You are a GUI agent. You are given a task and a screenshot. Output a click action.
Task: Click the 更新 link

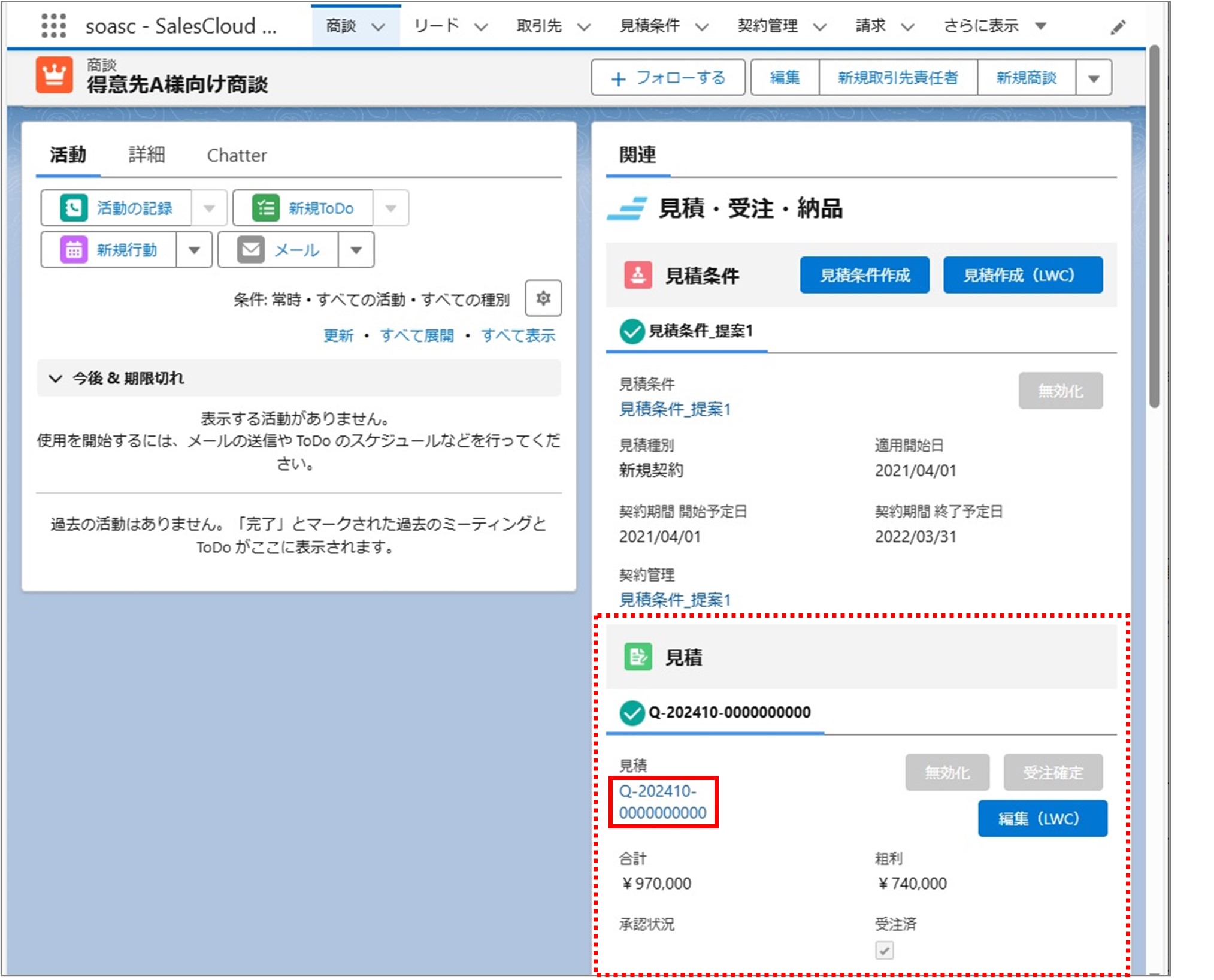pos(338,335)
